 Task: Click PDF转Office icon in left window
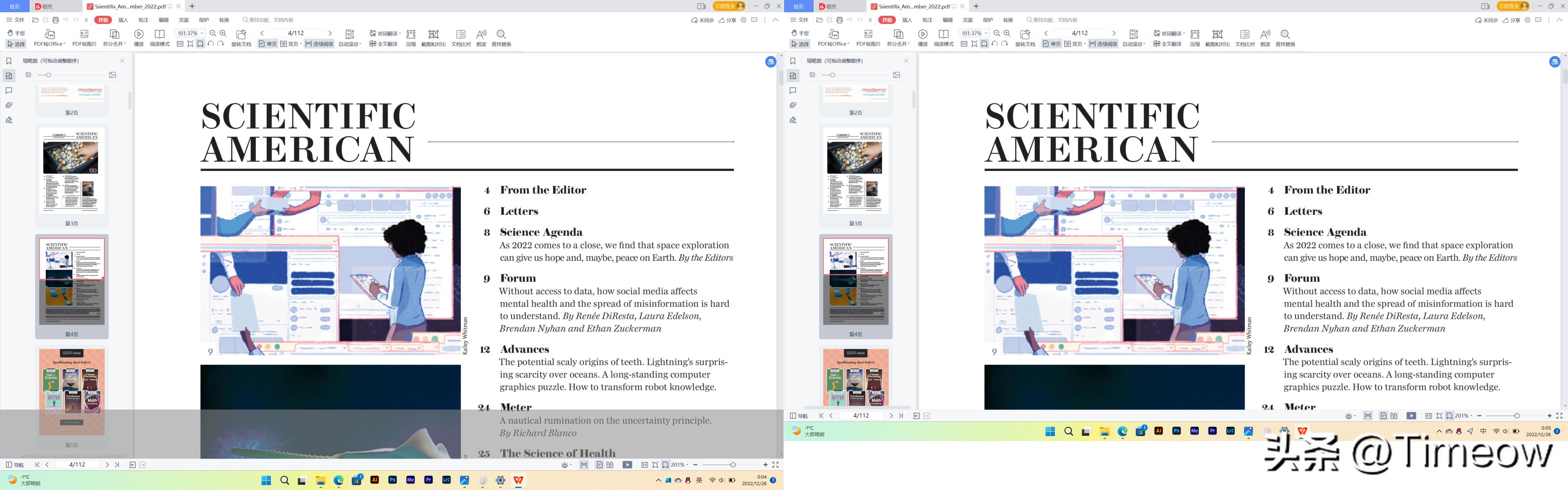50,34
